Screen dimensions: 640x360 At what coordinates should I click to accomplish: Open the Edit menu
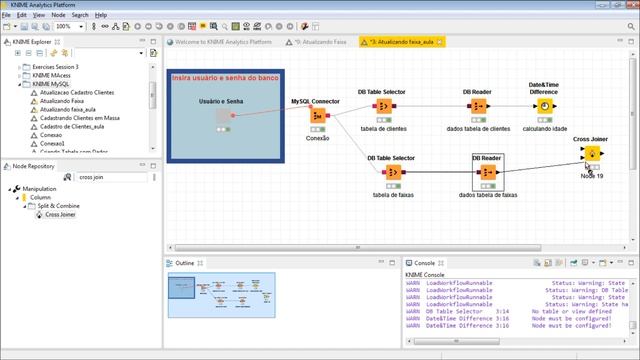pyautogui.click(x=22, y=15)
